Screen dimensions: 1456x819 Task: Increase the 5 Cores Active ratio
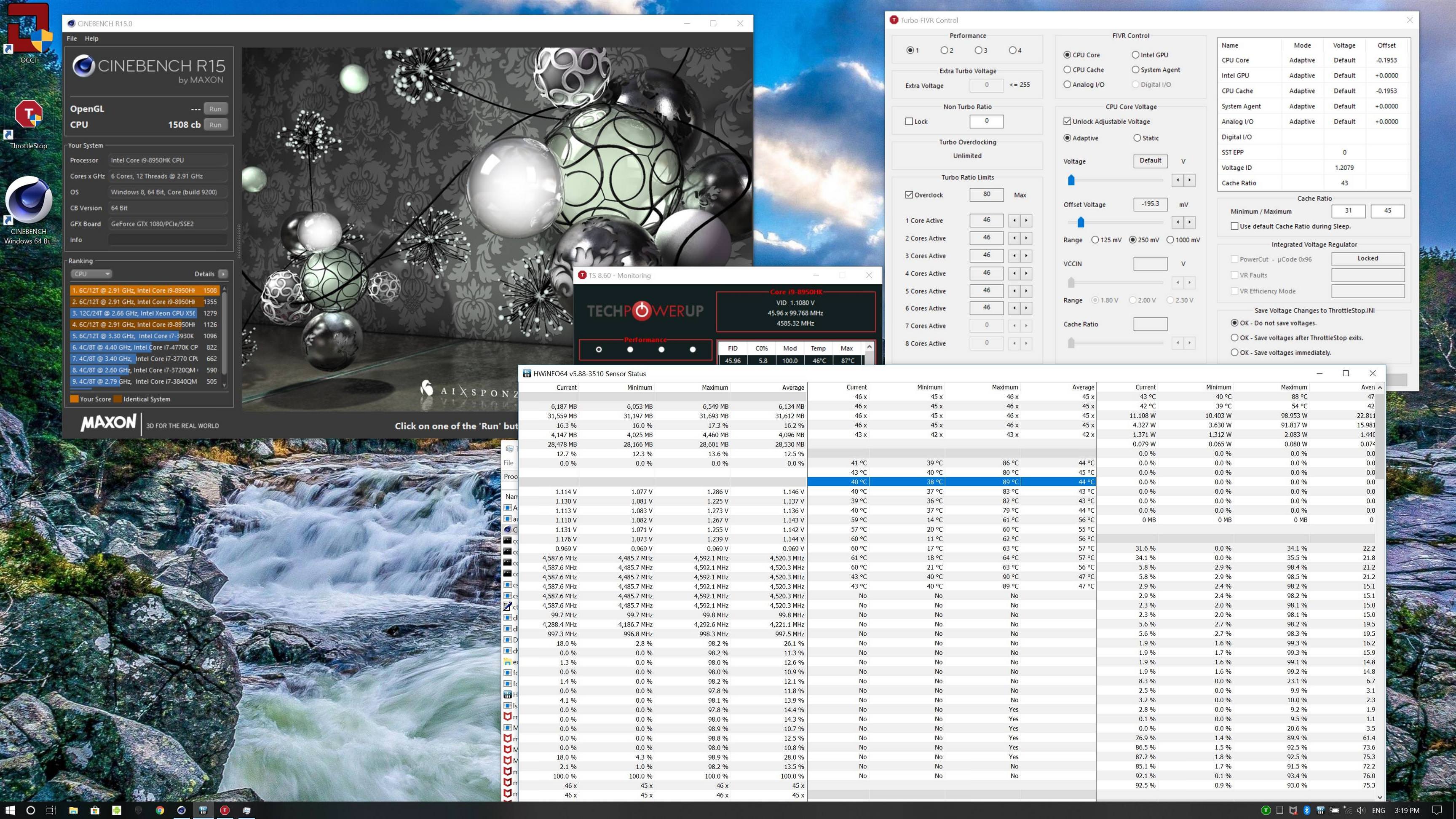1026,291
